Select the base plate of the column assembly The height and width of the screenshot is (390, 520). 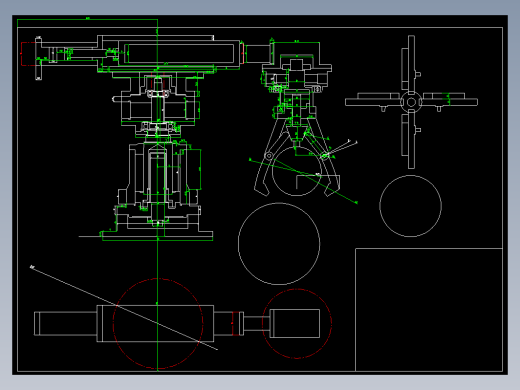(157, 236)
